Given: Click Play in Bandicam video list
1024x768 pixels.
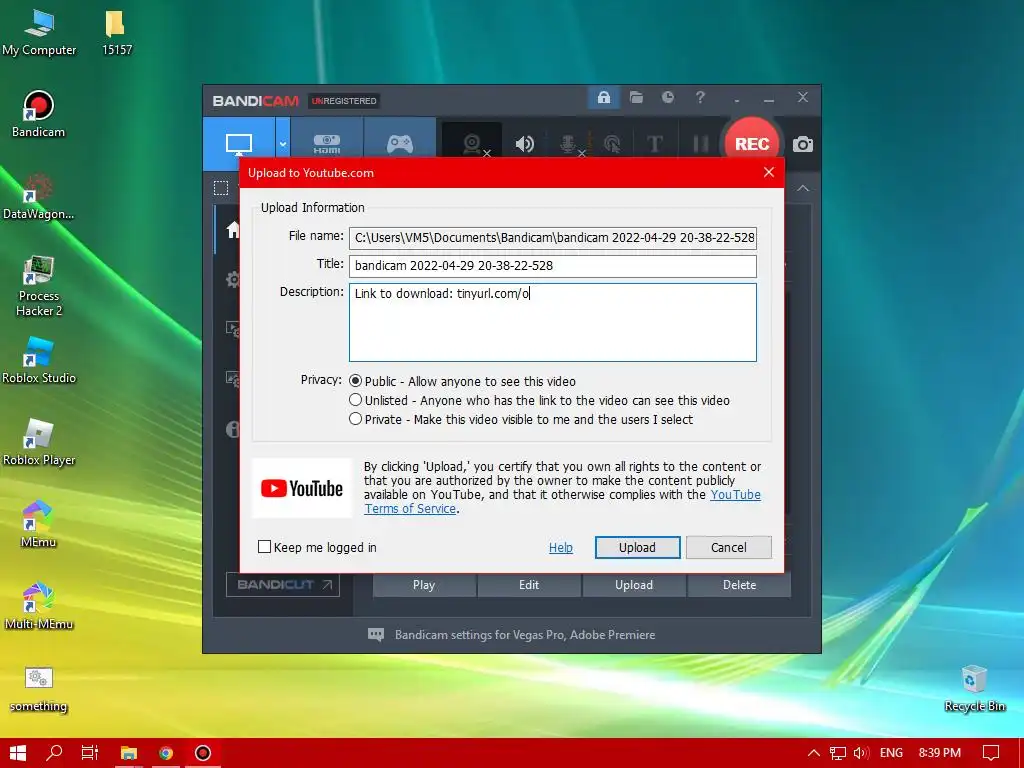Looking at the screenshot, I should [x=424, y=585].
